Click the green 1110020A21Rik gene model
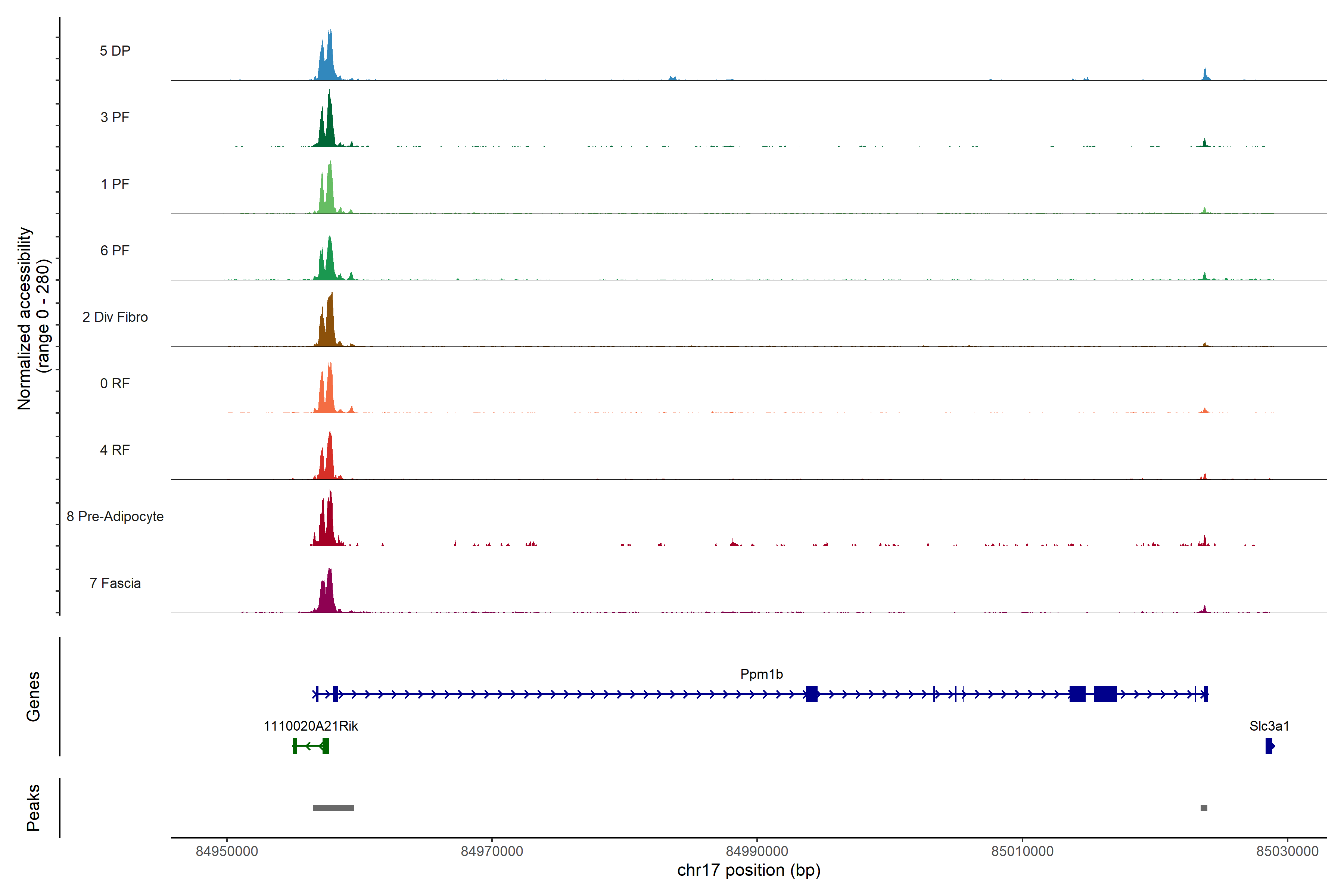 tap(311, 746)
